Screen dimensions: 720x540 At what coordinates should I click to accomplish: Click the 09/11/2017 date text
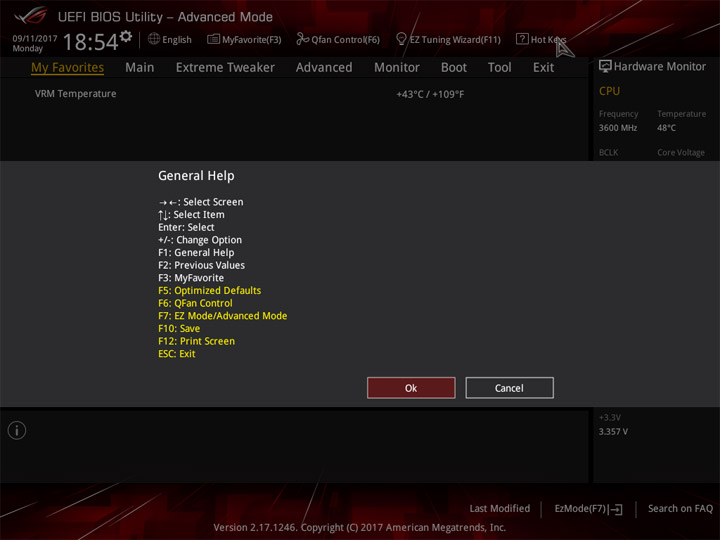coord(35,39)
